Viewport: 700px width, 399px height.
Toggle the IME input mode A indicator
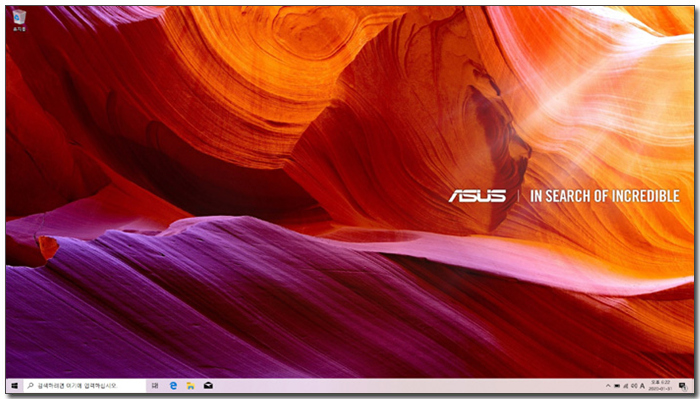[x=642, y=386]
